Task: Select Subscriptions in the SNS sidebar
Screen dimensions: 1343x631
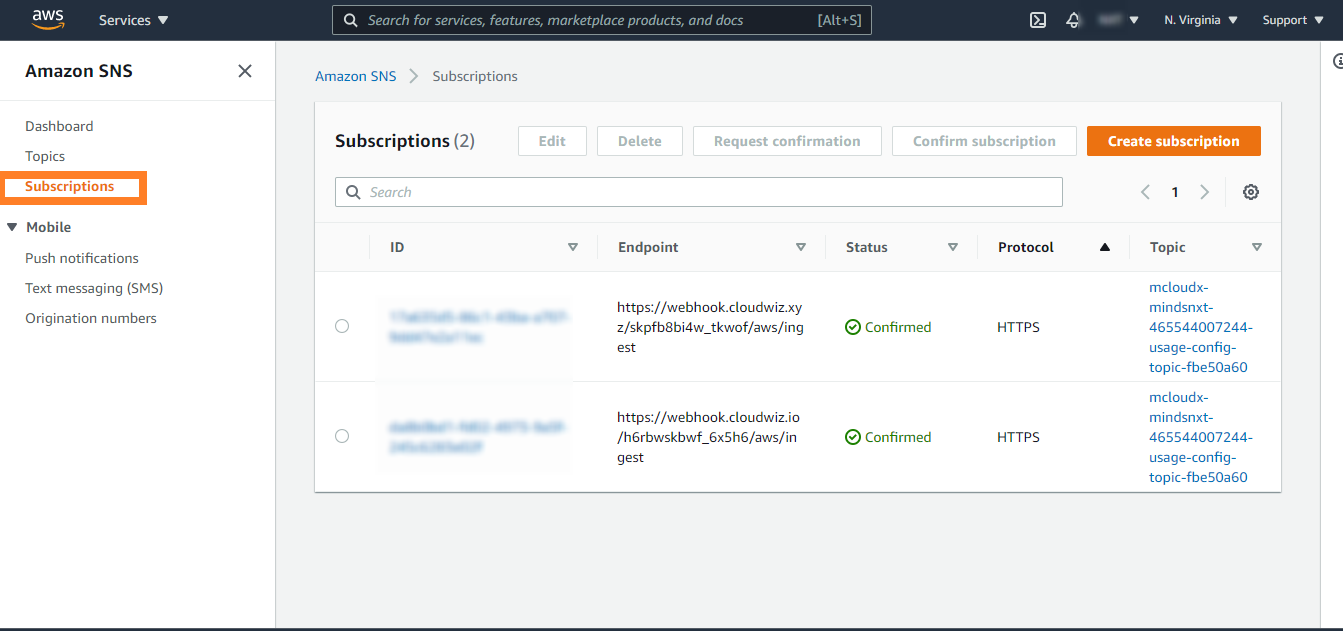Action: click(70, 187)
